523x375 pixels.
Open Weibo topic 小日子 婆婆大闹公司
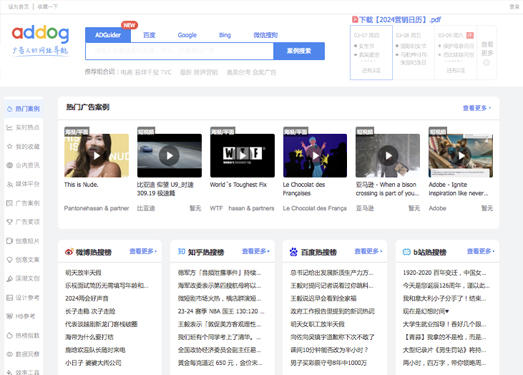pyautogui.click(x=93, y=363)
